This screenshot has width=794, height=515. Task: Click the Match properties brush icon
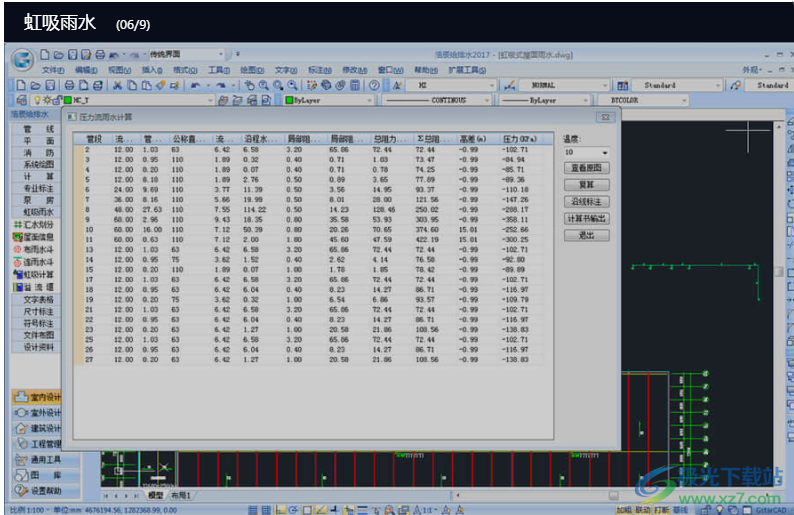[161, 85]
